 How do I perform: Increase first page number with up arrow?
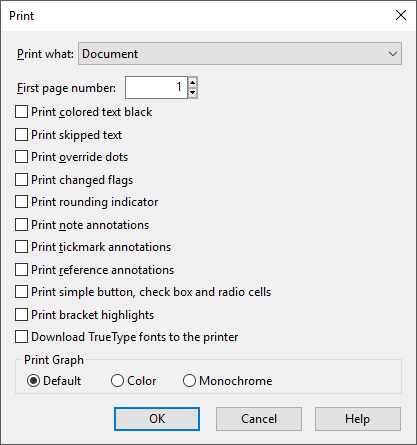coord(193,82)
